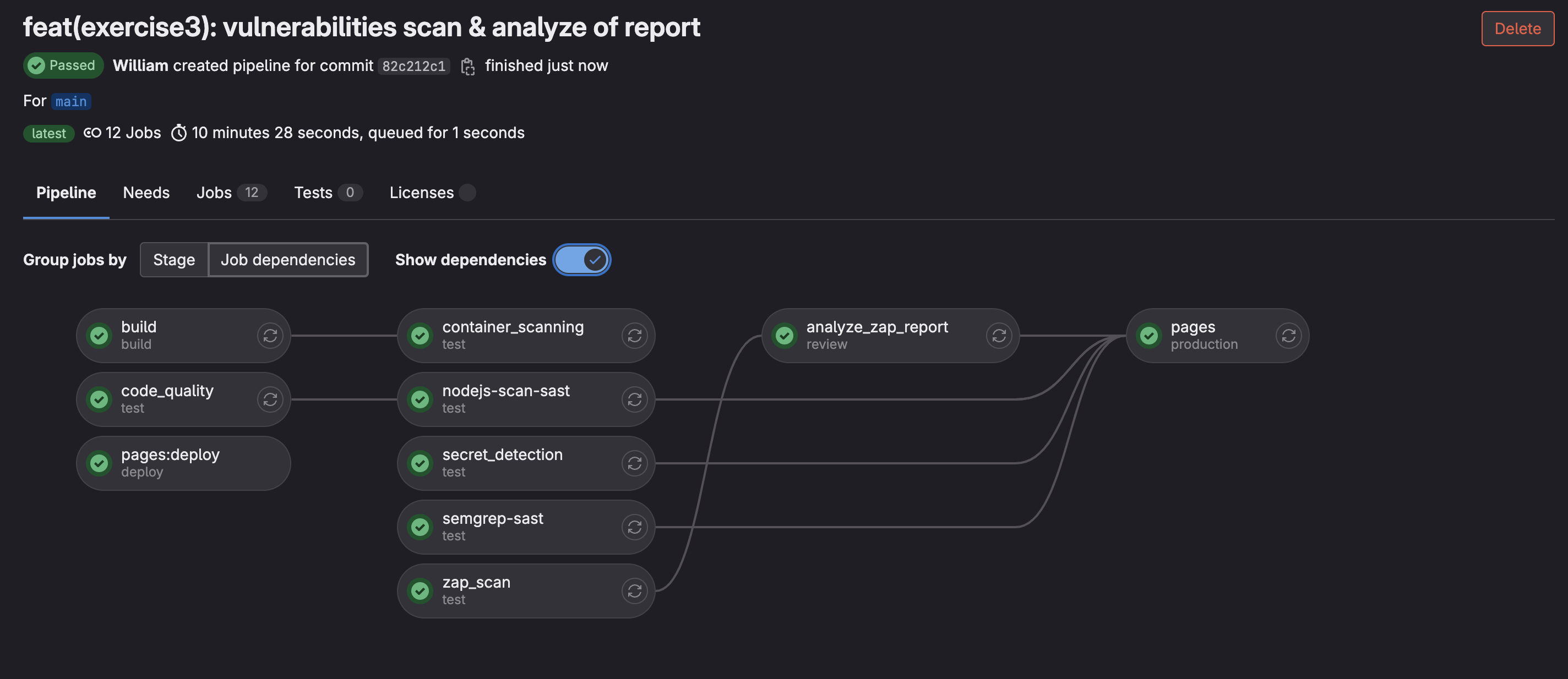Delete this pipeline

pos(1517,29)
